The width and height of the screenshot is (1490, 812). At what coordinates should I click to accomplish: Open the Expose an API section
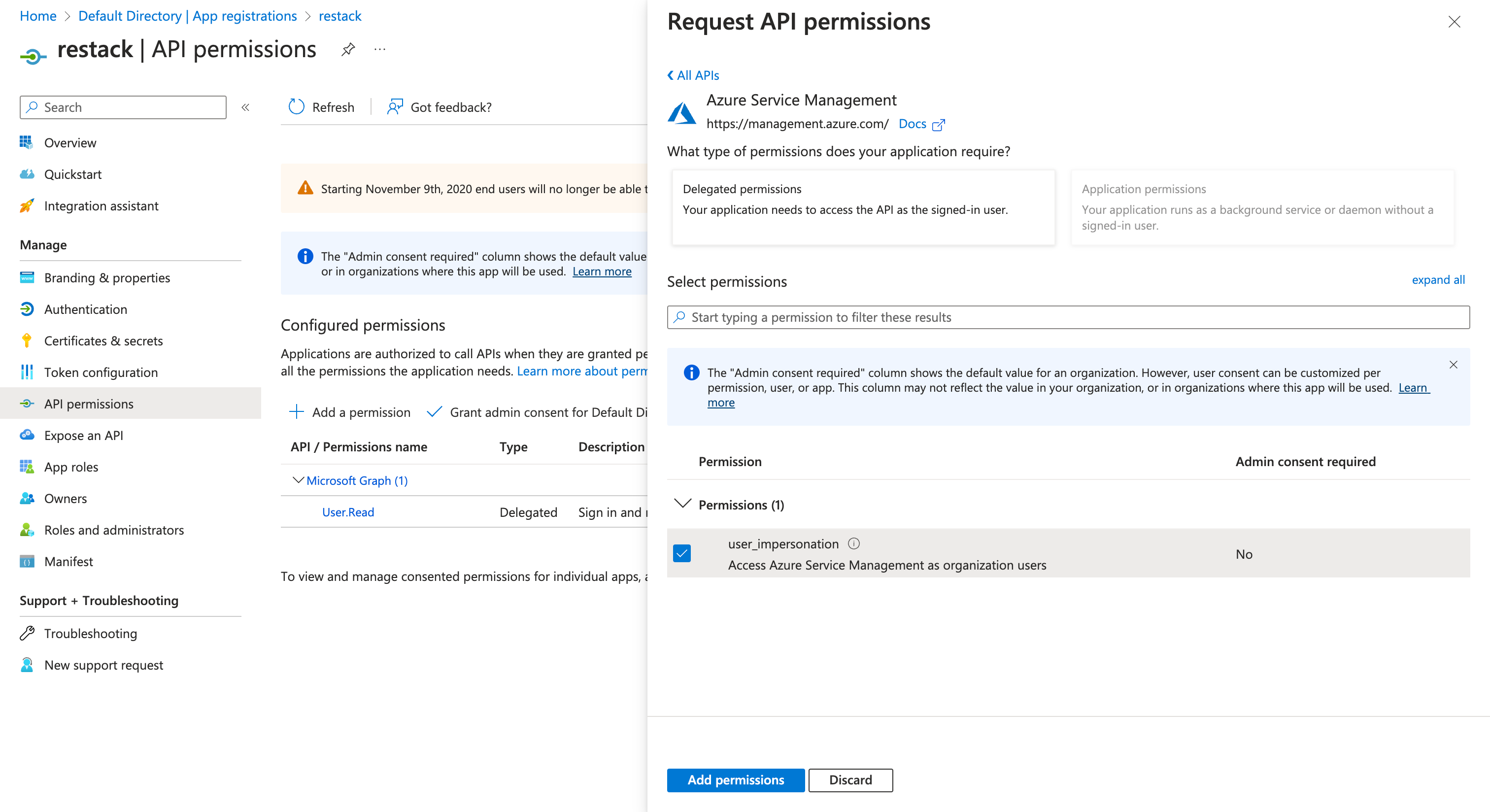click(83, 435)
